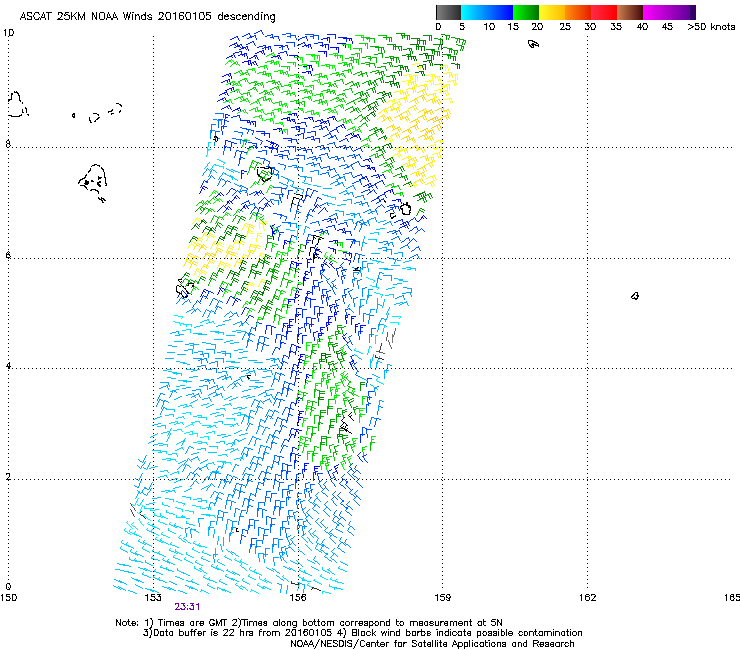Click the '5' label under the color bar
The width and height of the screenshot is (740, 650).
tap(462, 26)
